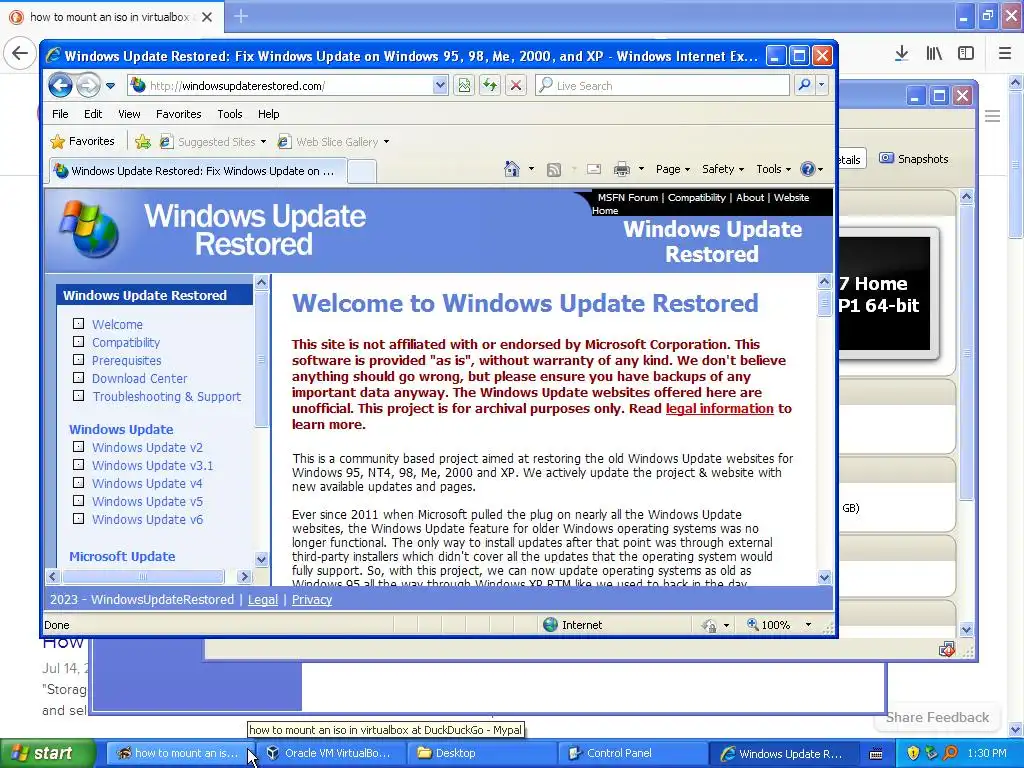The height and width of the screenshot is (768, 1024).
Task: Open Compatibility View icon in address bar
Action: click(464, 85)
